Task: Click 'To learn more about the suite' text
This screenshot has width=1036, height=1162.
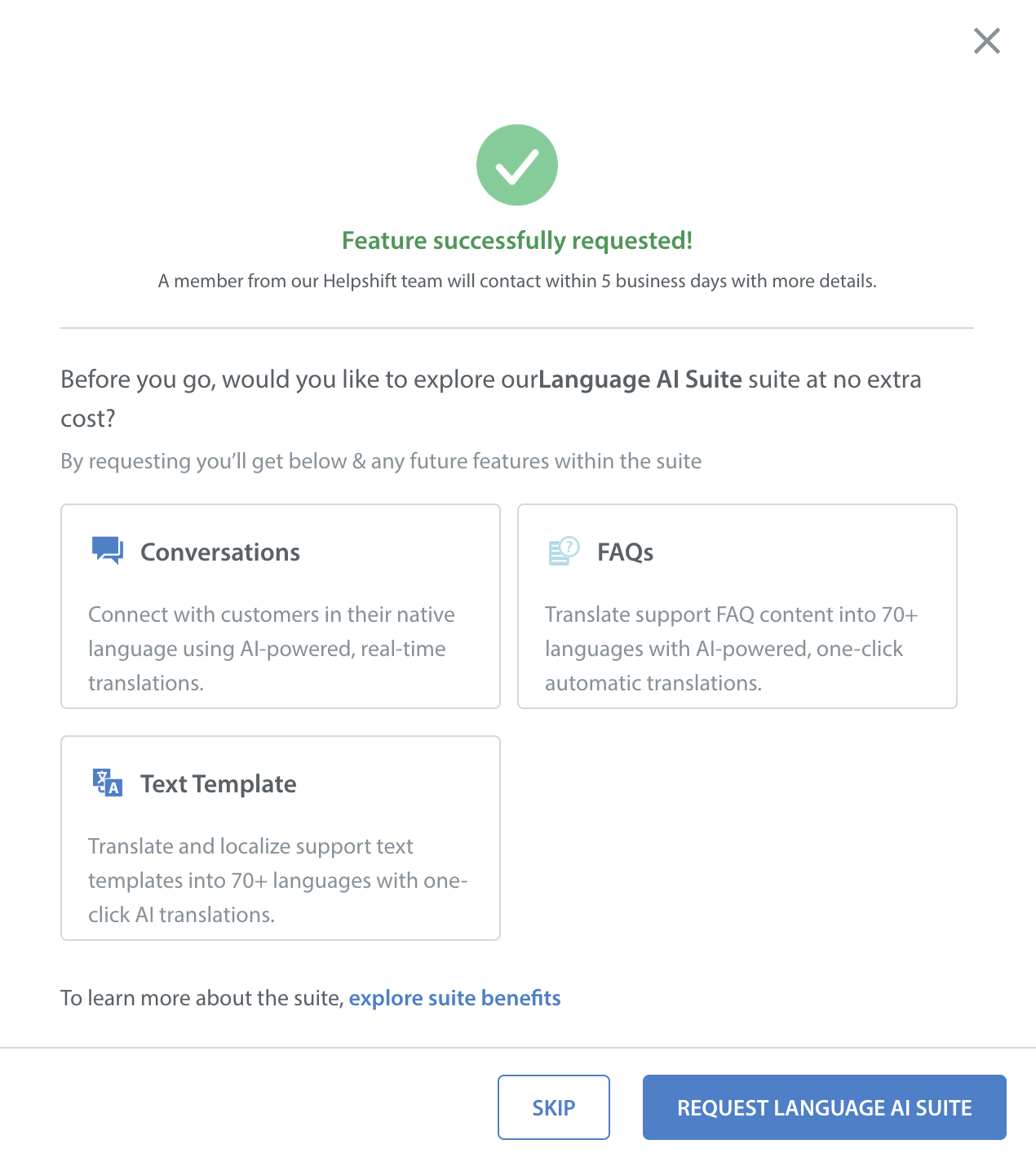Action: click(201, 998)
